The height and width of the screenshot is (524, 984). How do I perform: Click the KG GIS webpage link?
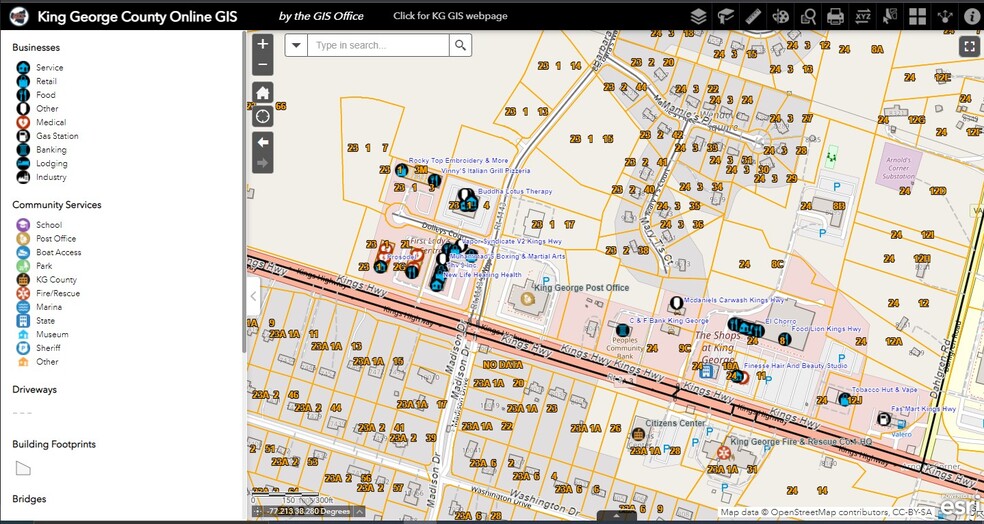(x=450, y=16)
